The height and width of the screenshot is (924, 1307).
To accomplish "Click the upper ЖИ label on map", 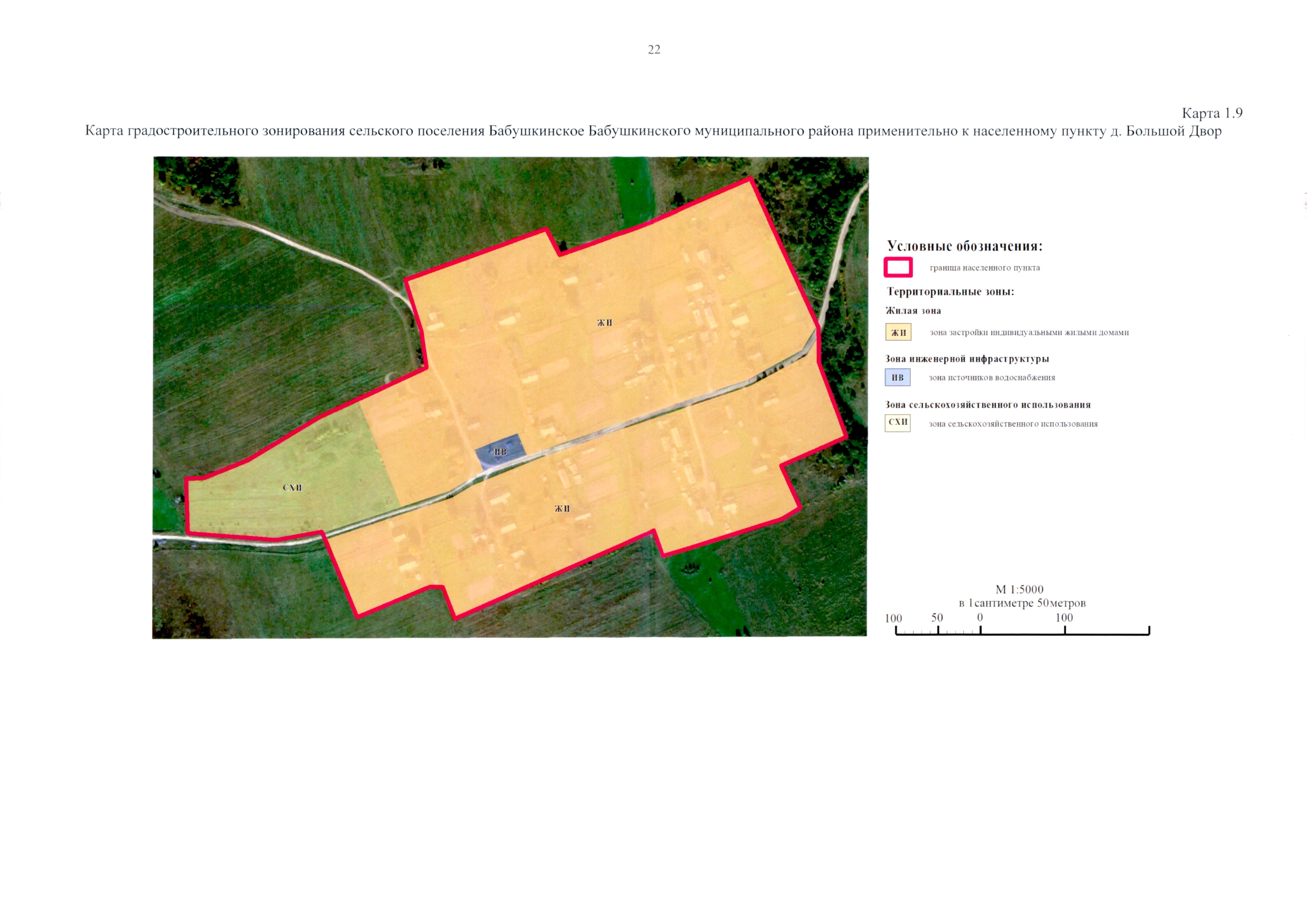I will pyautogui.click(x=604, y=323).
